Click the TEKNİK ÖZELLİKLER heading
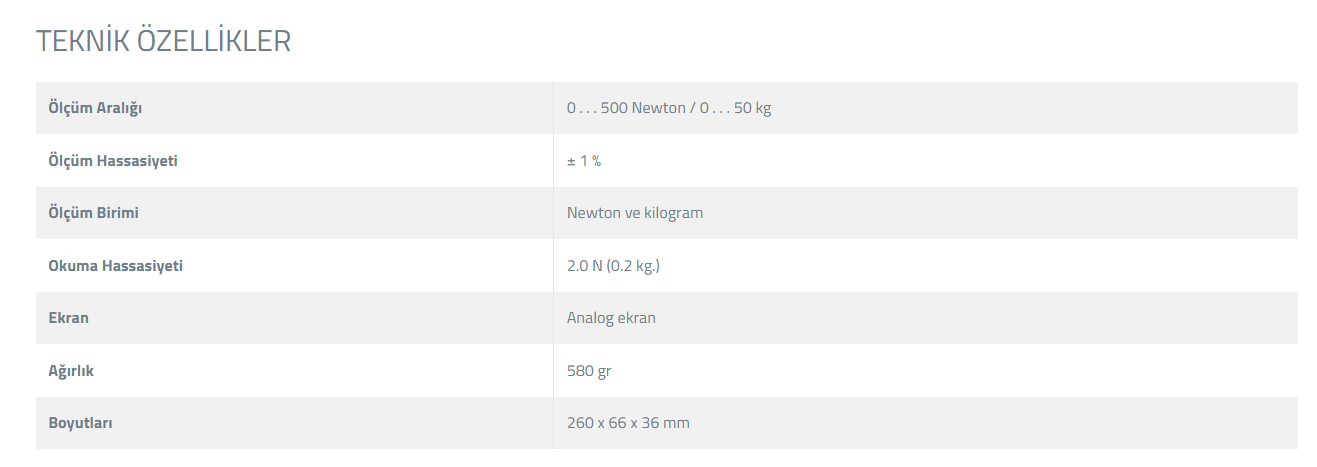This screenshot has height=467, width=1317. (x=163, y=41)
